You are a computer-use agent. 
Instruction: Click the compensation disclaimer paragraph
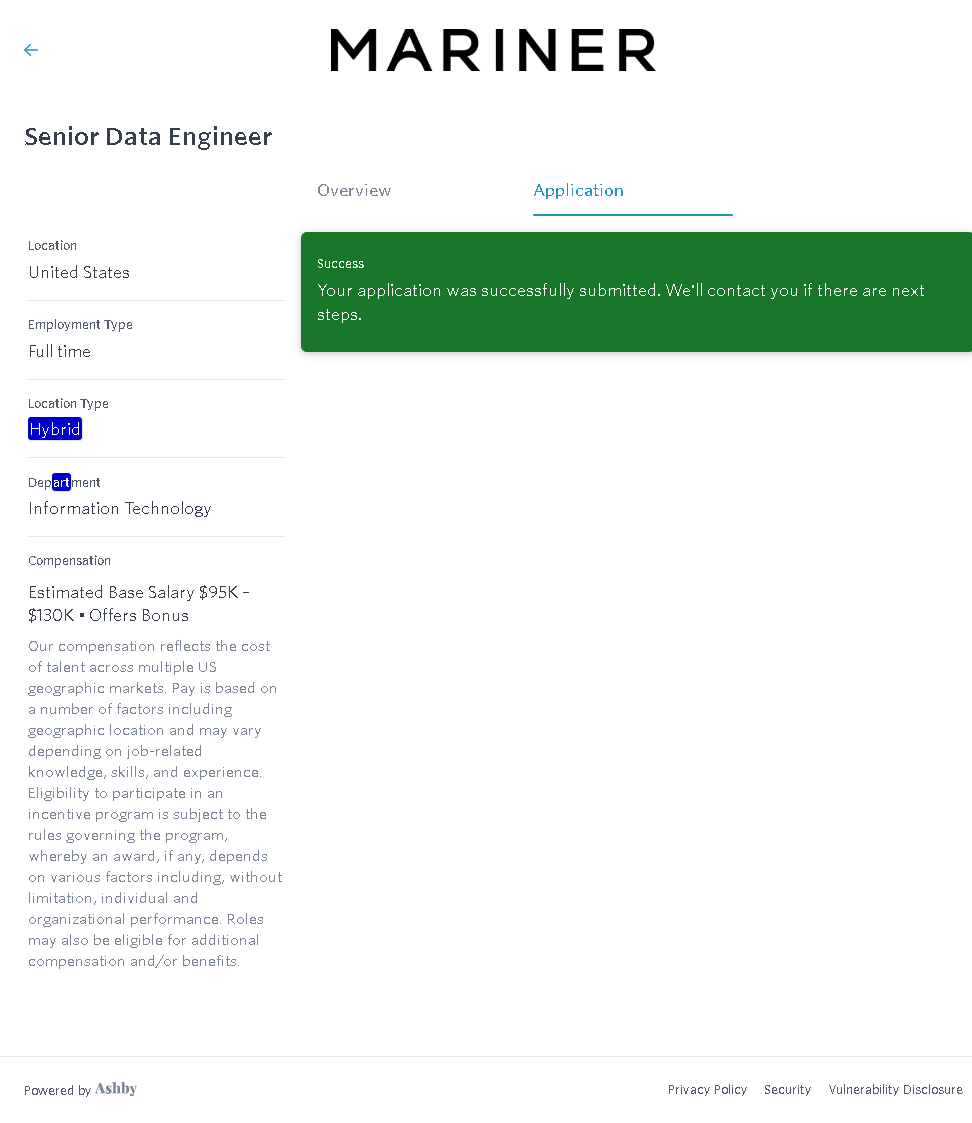pyautogui.click(x=155, y=803)
